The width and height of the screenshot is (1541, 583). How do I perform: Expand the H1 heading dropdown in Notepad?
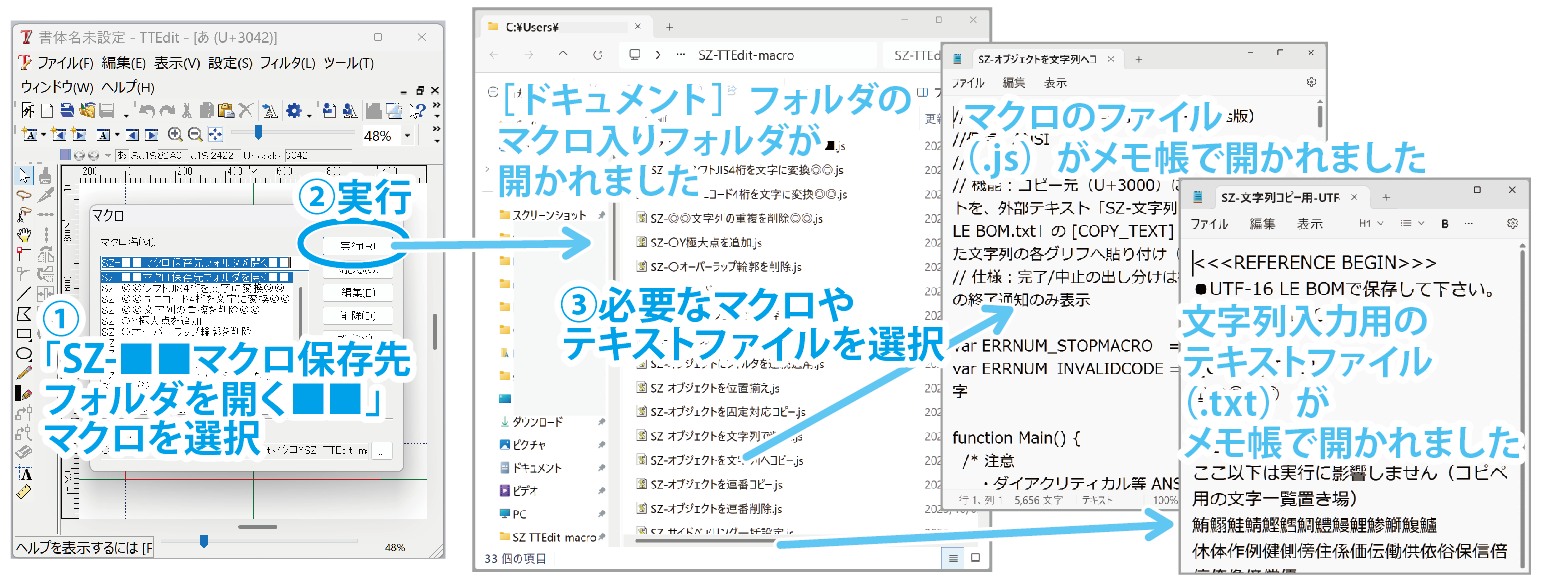click(1370, 223)
